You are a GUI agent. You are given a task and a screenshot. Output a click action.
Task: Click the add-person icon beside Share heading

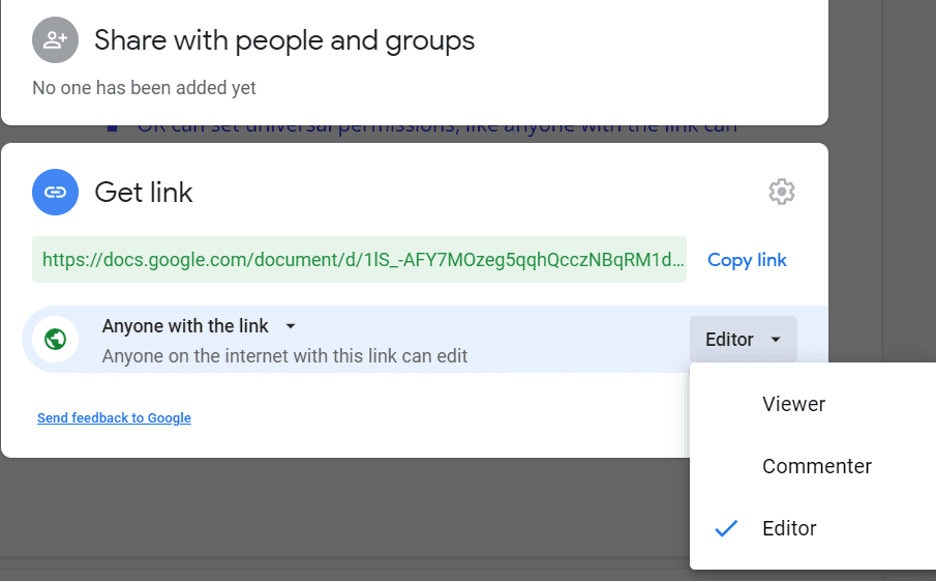point(55,40)
